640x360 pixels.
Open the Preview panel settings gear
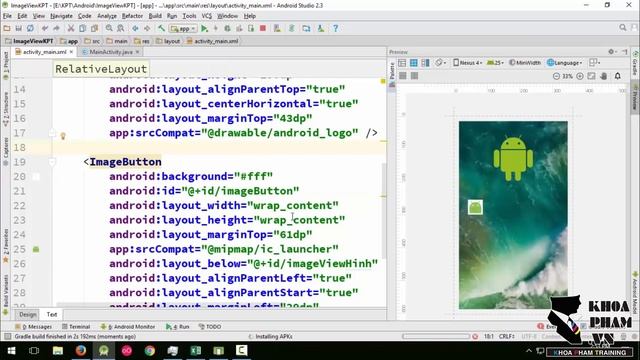coord(611,52)
